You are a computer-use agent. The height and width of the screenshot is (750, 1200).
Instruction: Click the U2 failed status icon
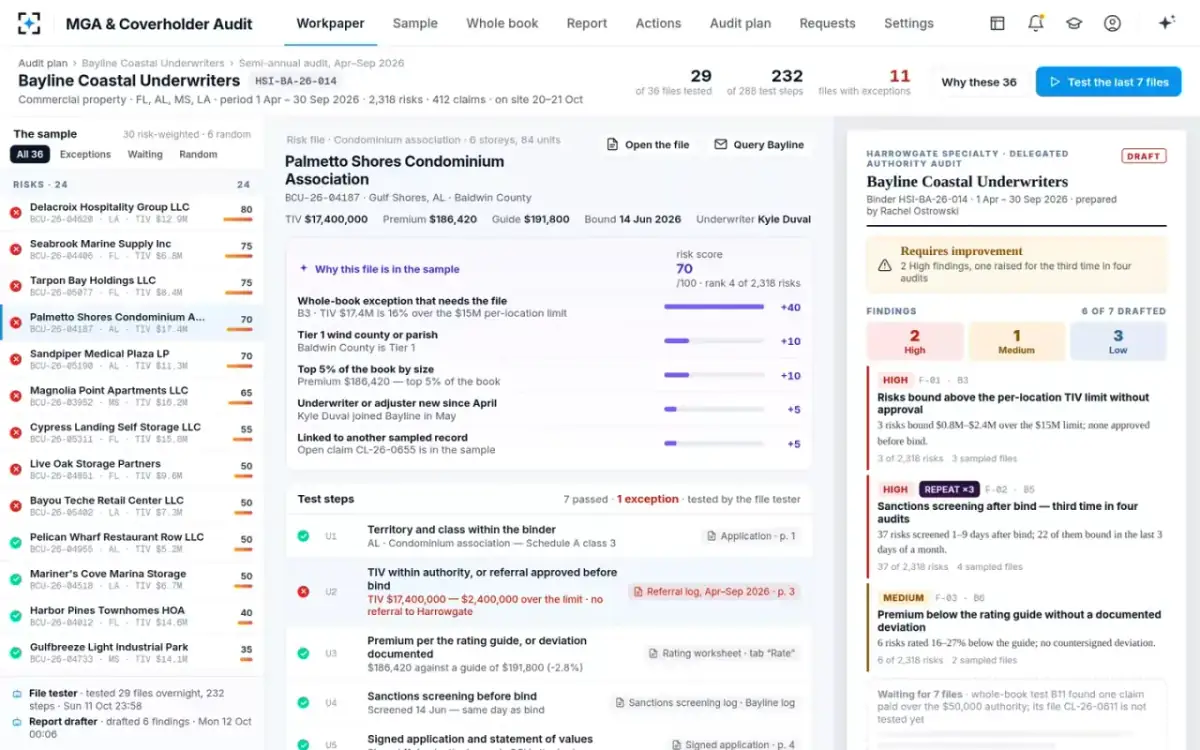click(x=303, y=592)
